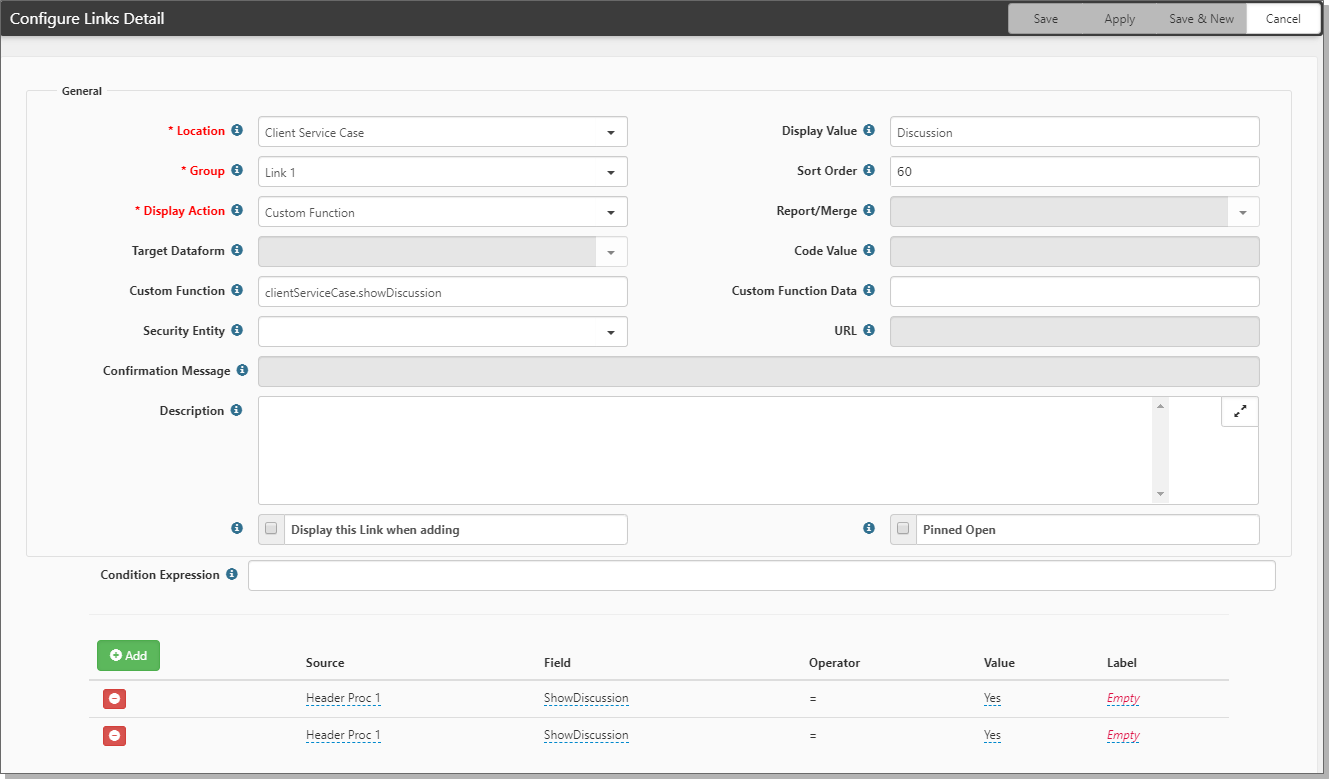
Task: Click the Source column header
Action: click(325, 663)
